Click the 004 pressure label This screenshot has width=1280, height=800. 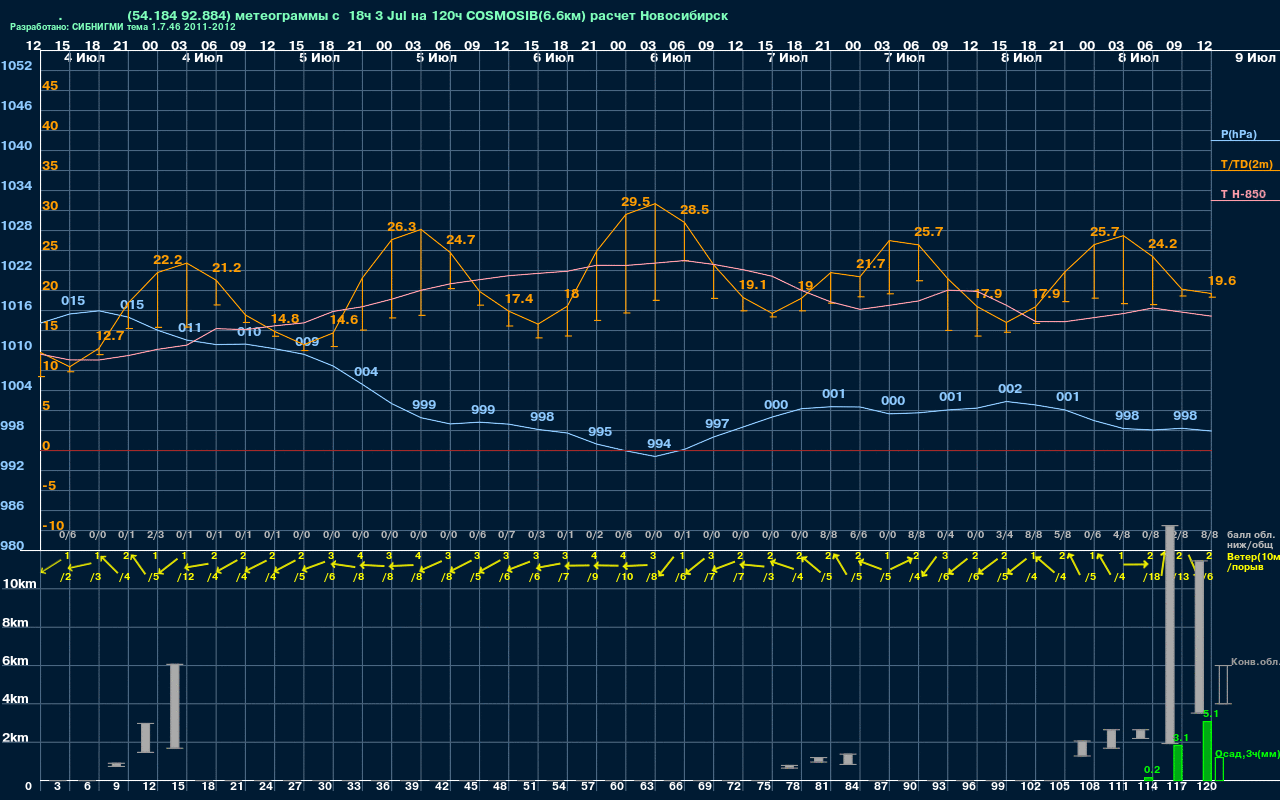coord(366,372)
